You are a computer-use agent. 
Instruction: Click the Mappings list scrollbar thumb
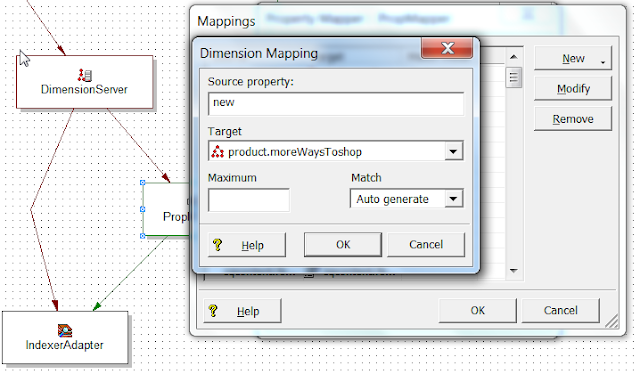coord(514,77)
